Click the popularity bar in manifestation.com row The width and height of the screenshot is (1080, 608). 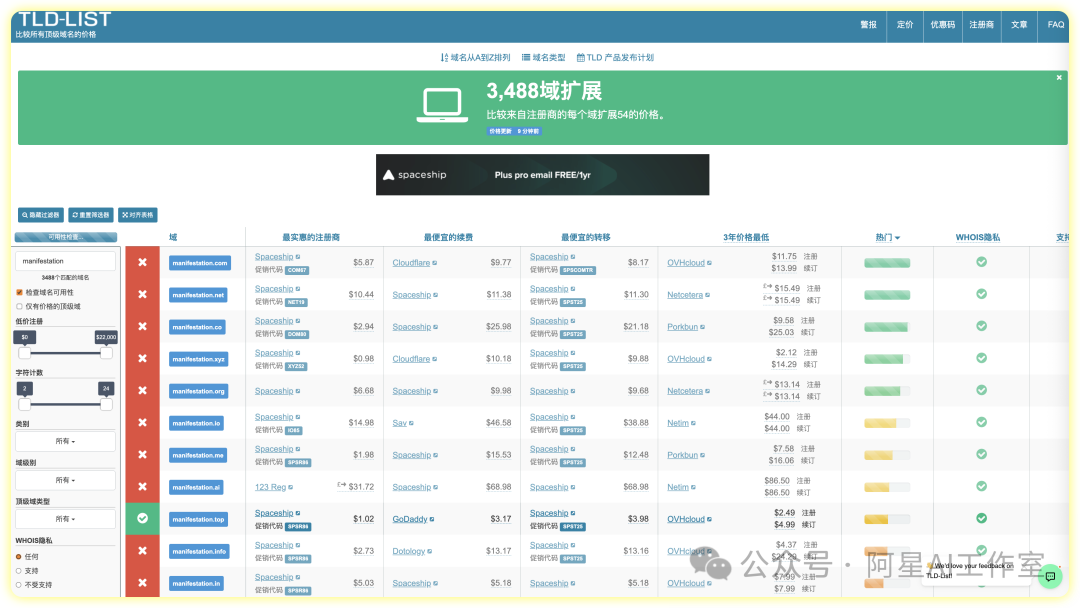(x=887, y=263)
